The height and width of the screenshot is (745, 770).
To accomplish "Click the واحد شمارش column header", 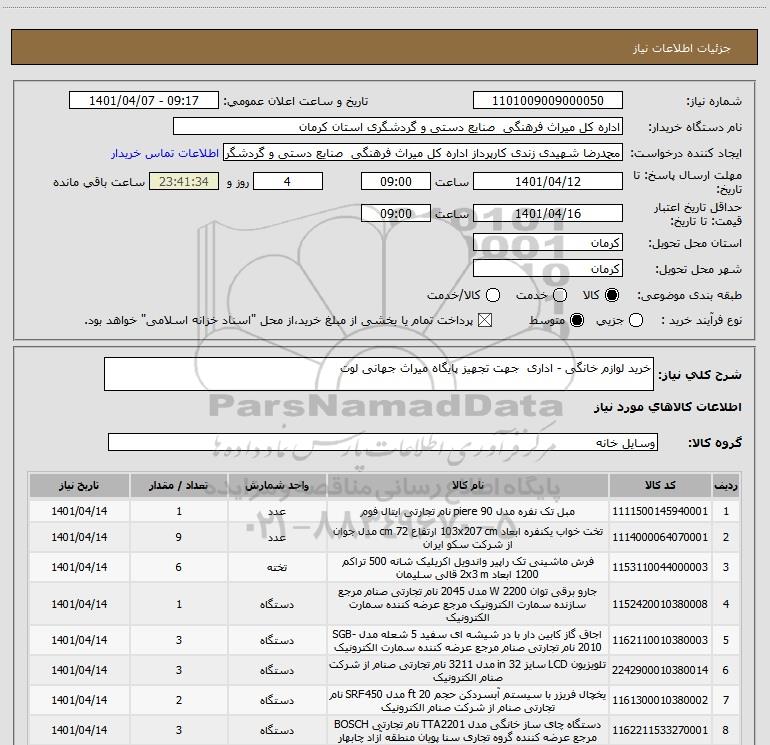I will pyautogui.click(x=277, y=485).
